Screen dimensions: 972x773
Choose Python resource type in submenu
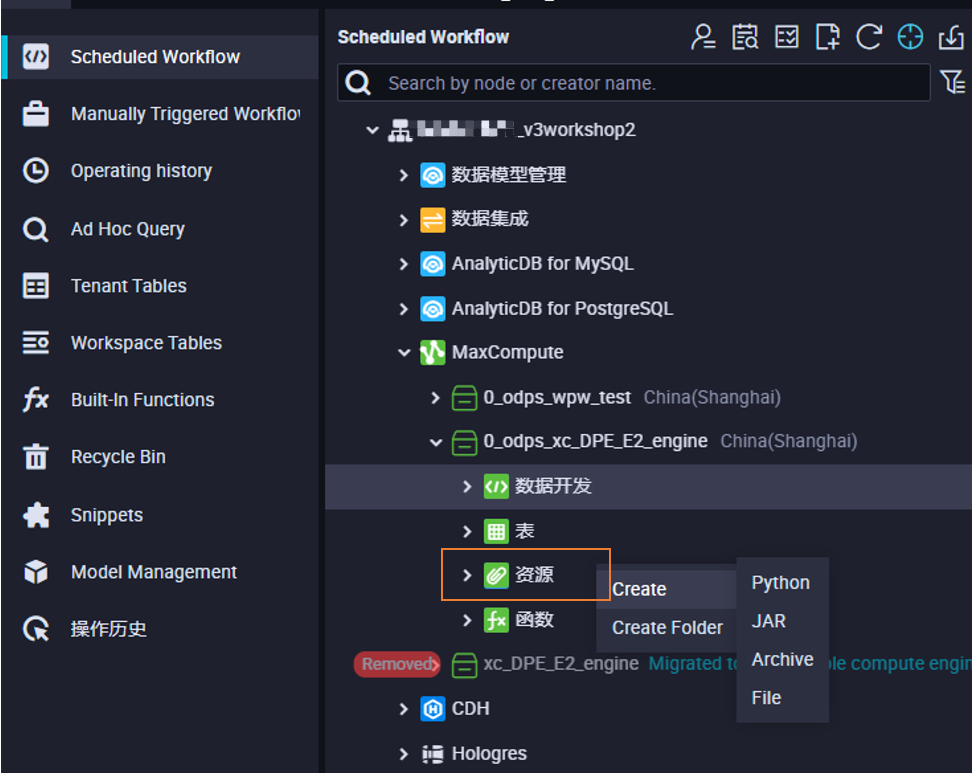(782, 583)
